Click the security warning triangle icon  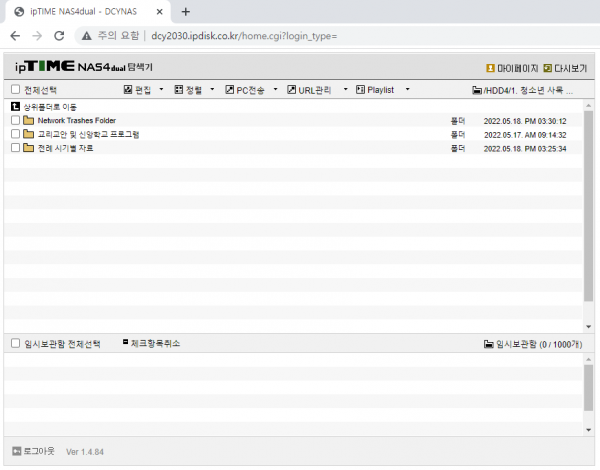[x=87, y=36]
